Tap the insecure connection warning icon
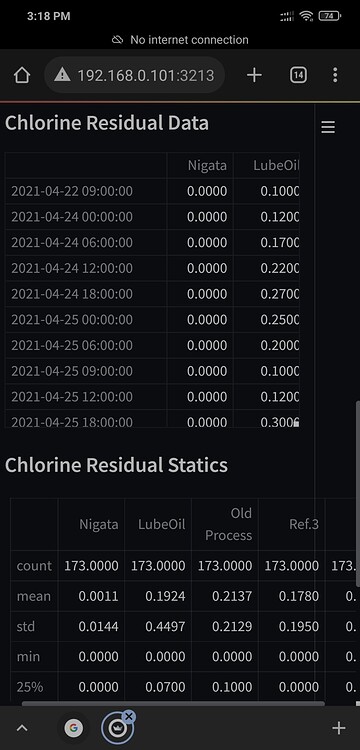 tap(62, 75)
